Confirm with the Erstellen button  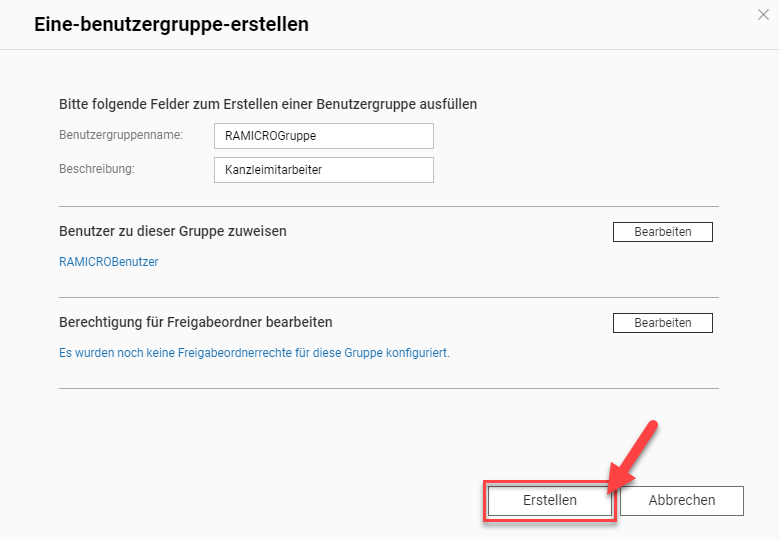point(550,500)
